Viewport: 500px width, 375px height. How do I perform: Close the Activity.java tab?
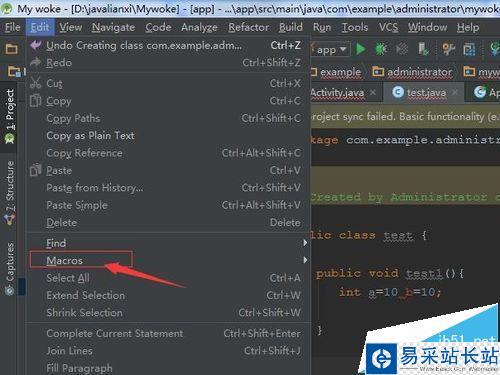[373, 92]
